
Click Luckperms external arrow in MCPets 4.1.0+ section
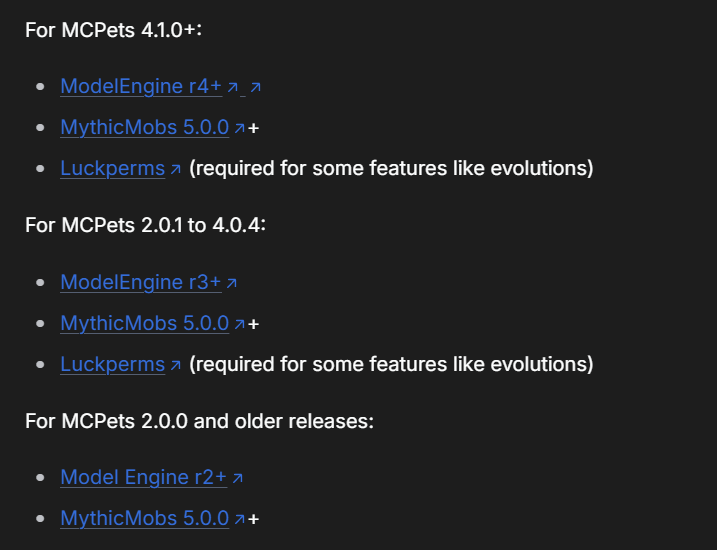point(176,170)
